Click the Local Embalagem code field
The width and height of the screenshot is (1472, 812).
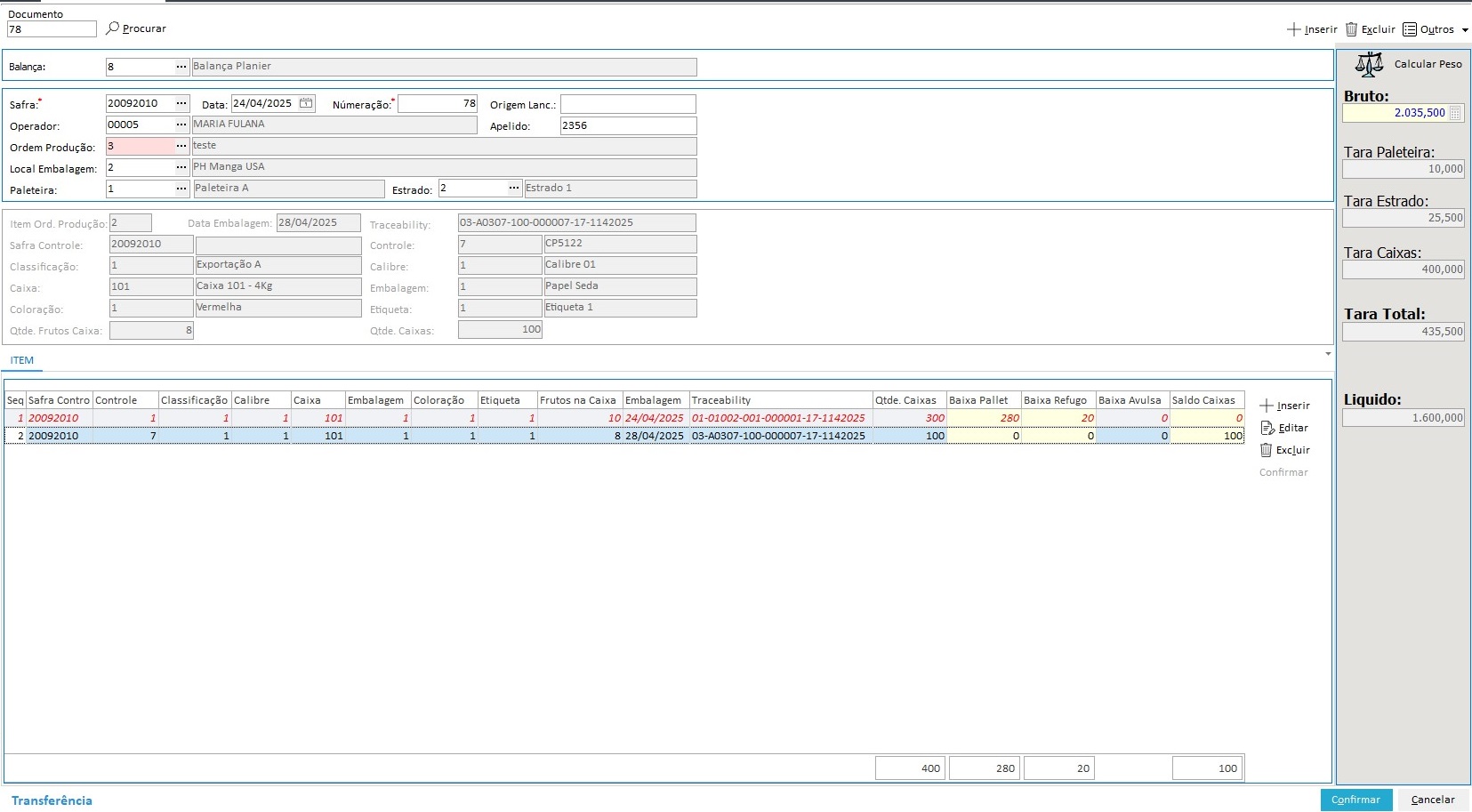pyautogui.click(x=141, y=167)
